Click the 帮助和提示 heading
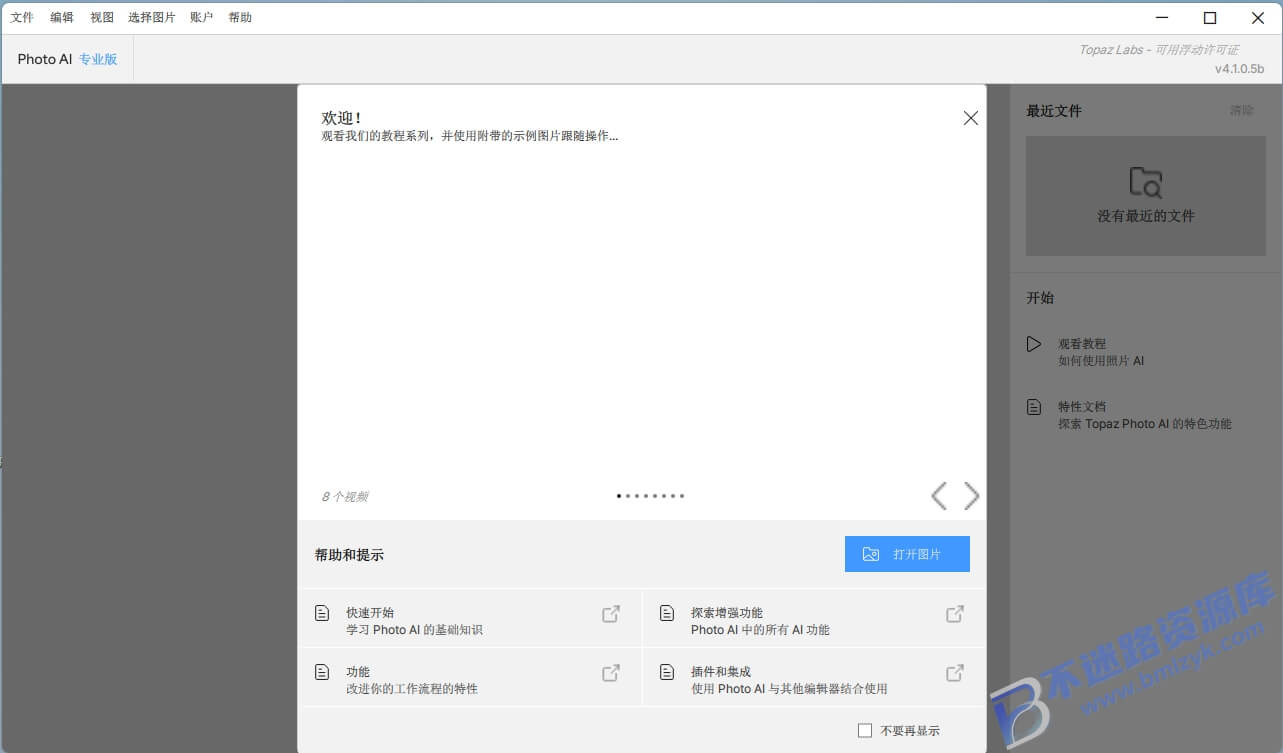This screenshot has height=753, width=1283. [x=349, y=555]
